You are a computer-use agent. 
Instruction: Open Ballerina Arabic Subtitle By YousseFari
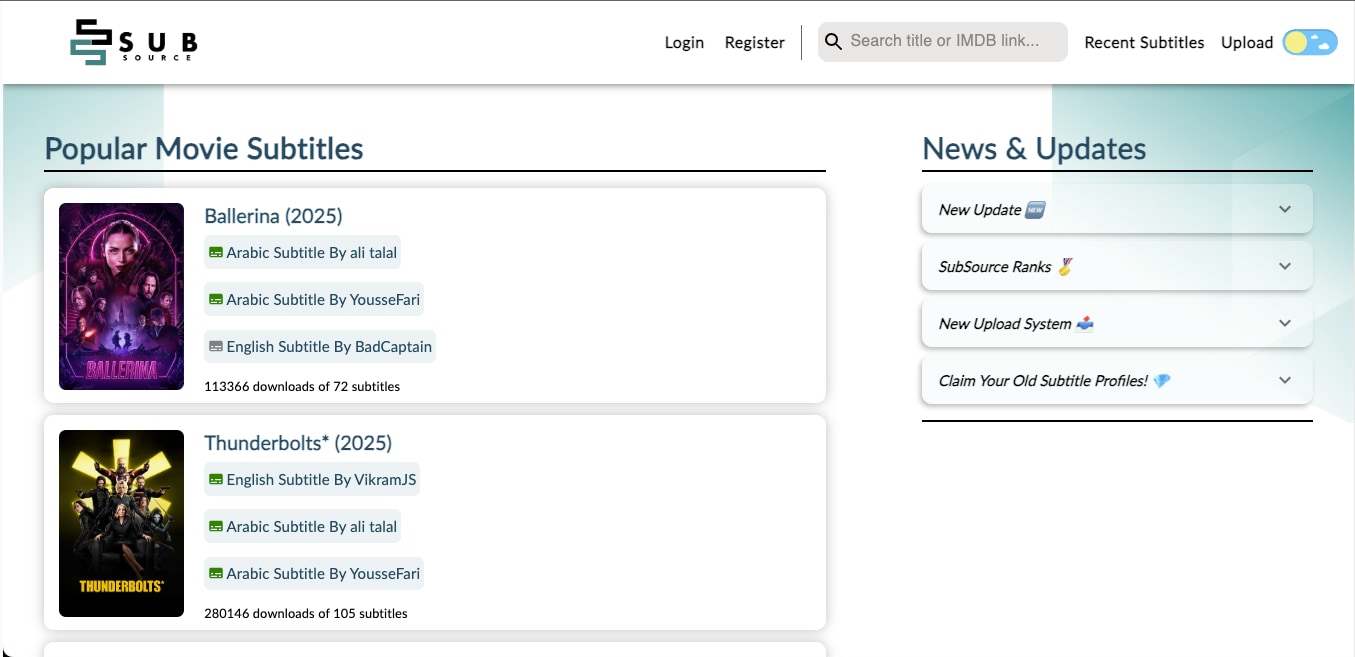[314, 299]
